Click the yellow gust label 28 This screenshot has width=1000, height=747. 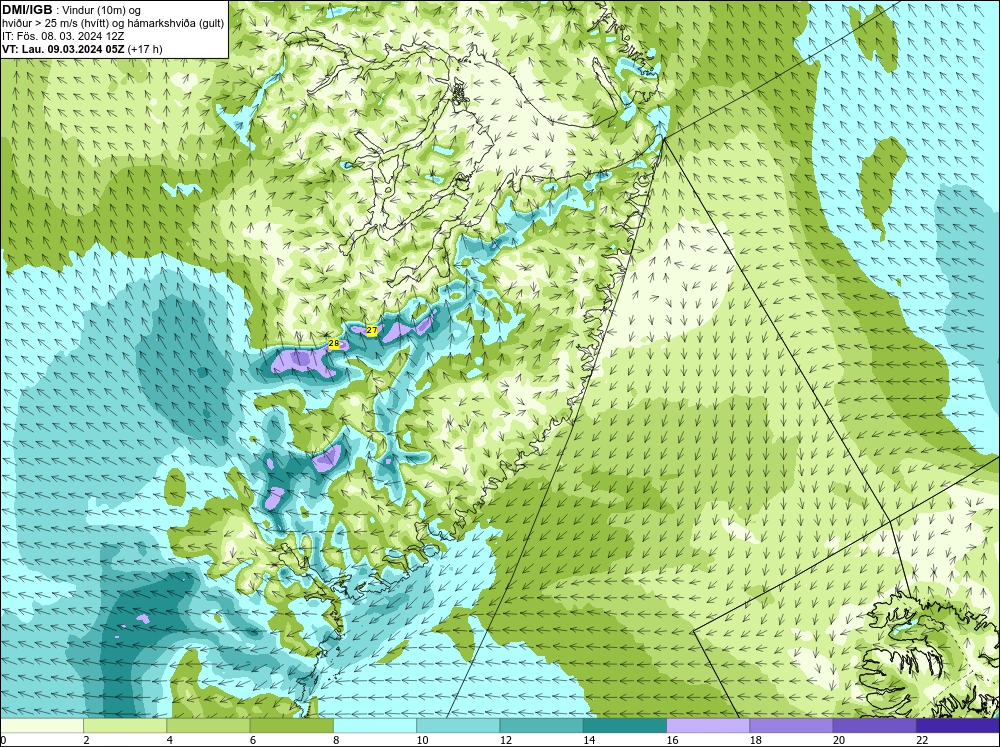pyautogui.click(x=334, y=344)
